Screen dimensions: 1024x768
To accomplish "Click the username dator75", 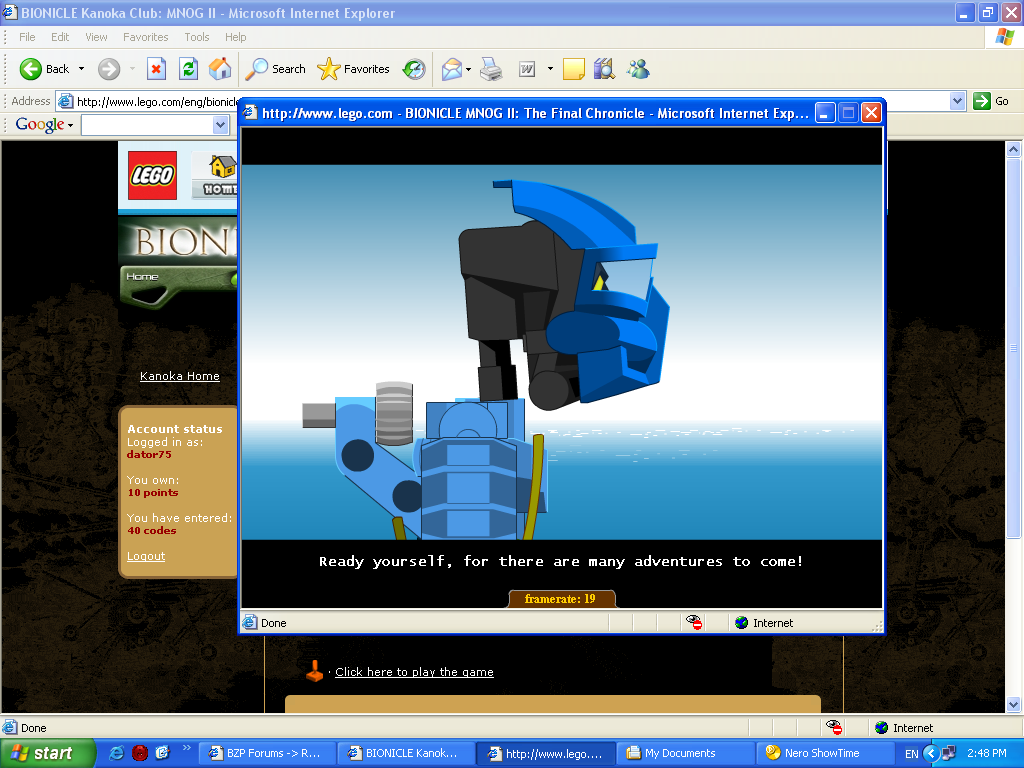I will point(149,455).
